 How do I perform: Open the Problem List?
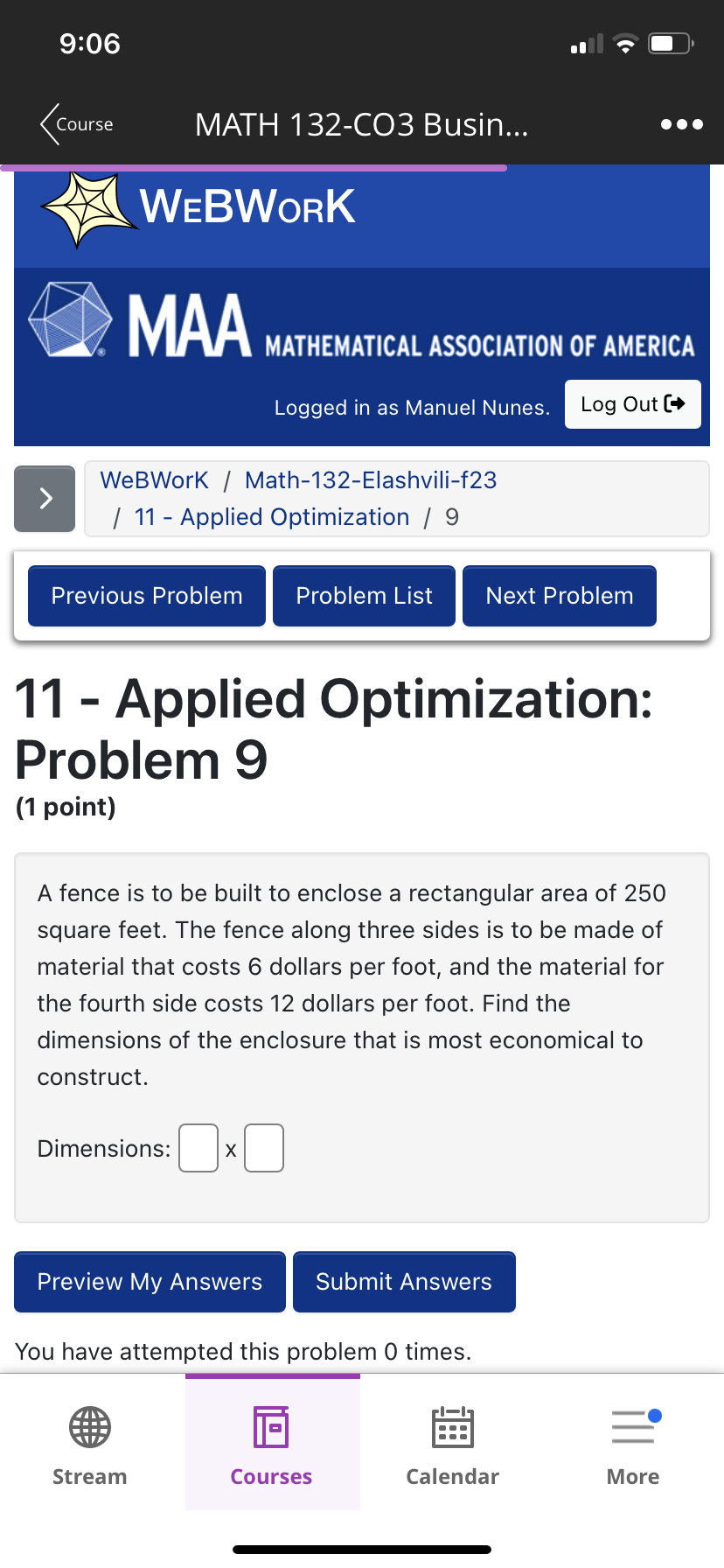pos(364,596)
